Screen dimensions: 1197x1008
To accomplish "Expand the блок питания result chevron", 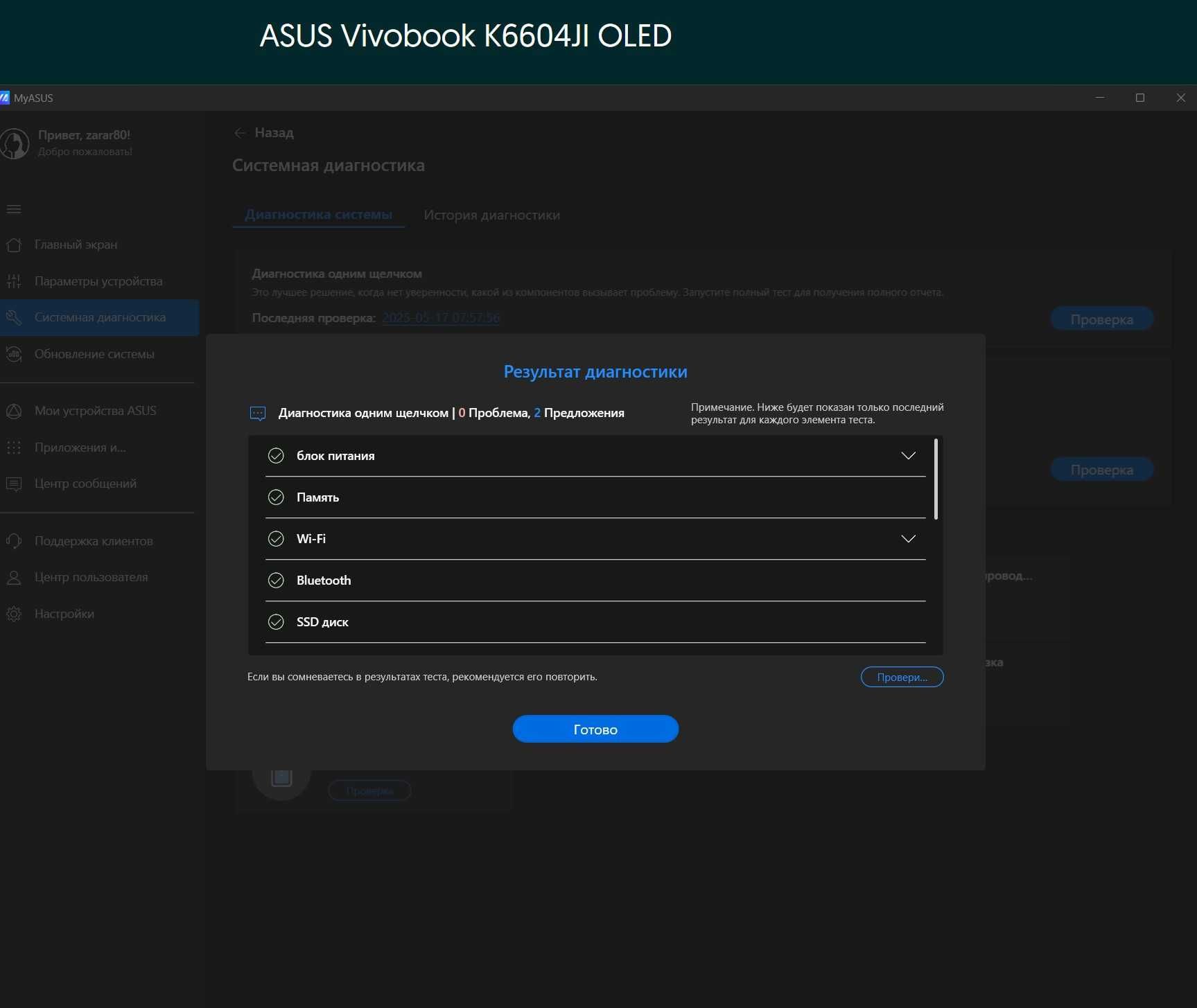I will click(x=908, y=456).
